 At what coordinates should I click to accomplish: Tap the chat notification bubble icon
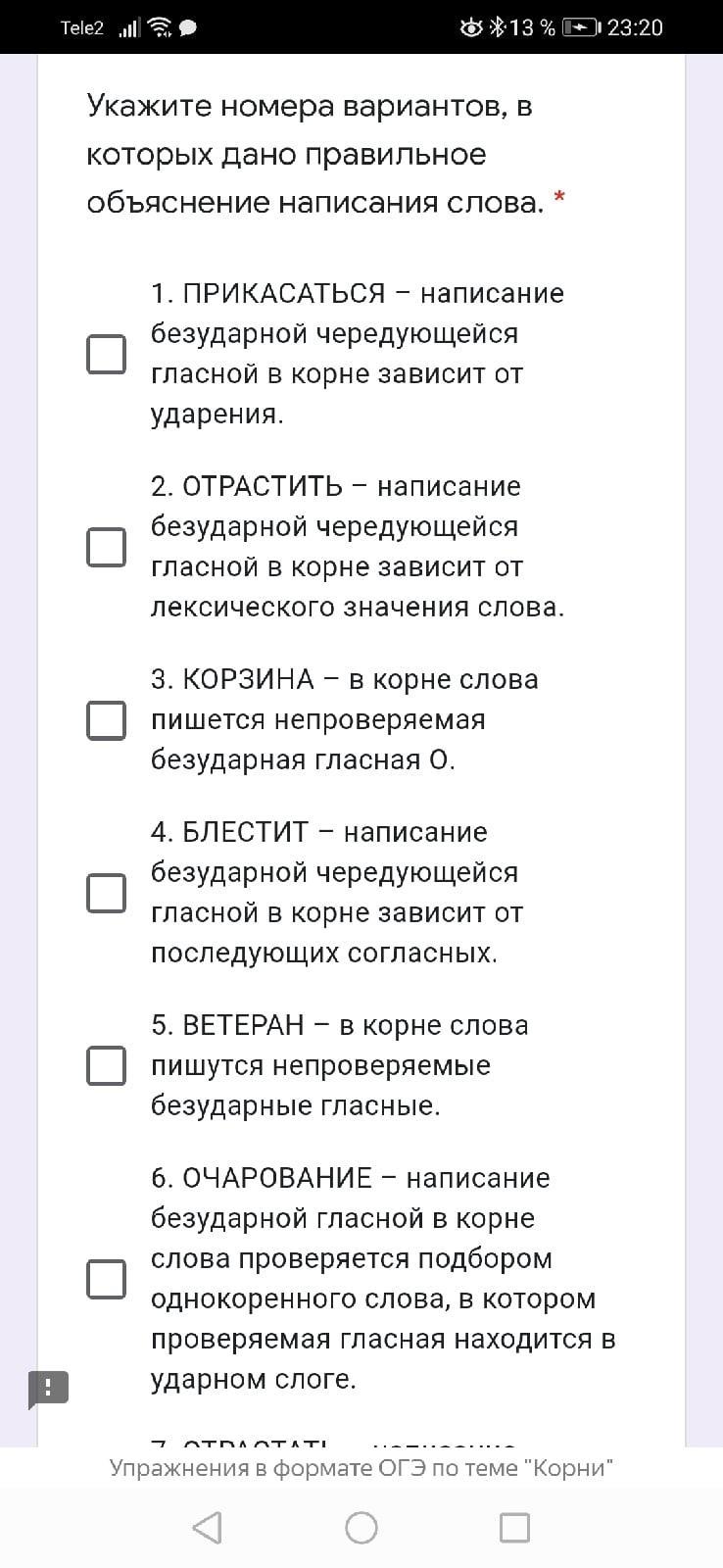click(x=188, y=27)
